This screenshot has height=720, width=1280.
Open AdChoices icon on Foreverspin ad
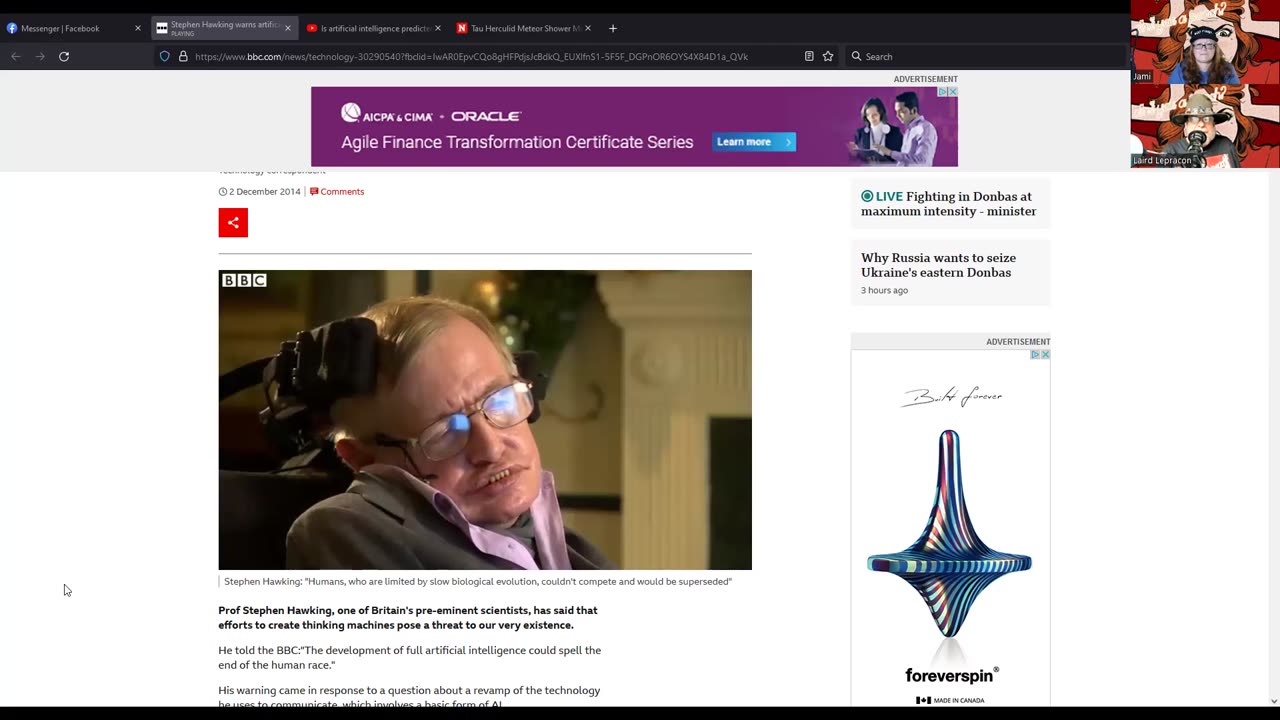(x=1035, y=354)
